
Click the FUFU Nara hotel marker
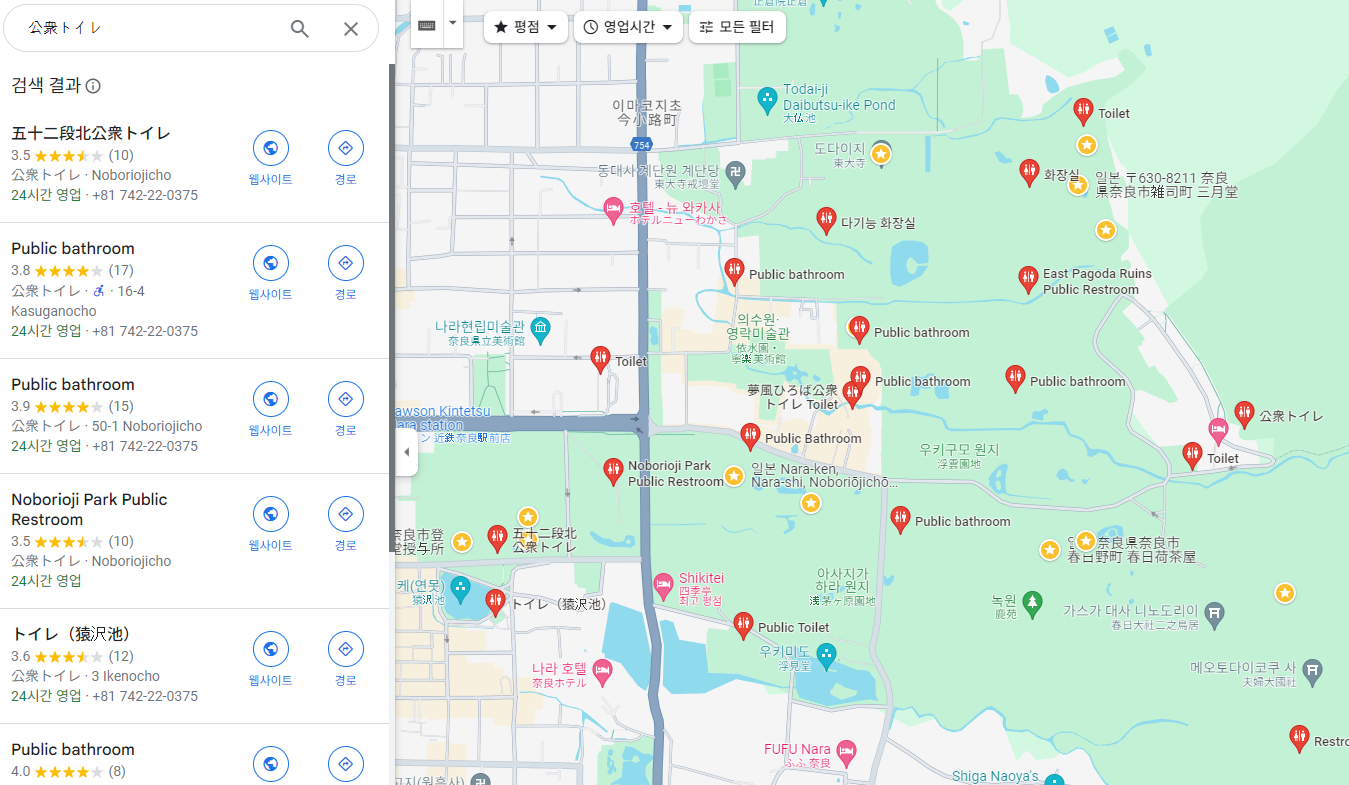click(x=847, y=752)
